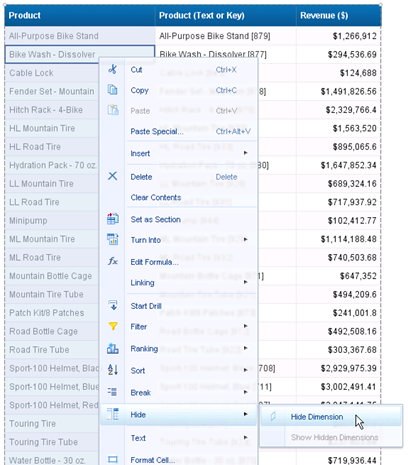Click the Sort A-Z icon
This screenshot has height=465, width=408.
tap(113, 370)
